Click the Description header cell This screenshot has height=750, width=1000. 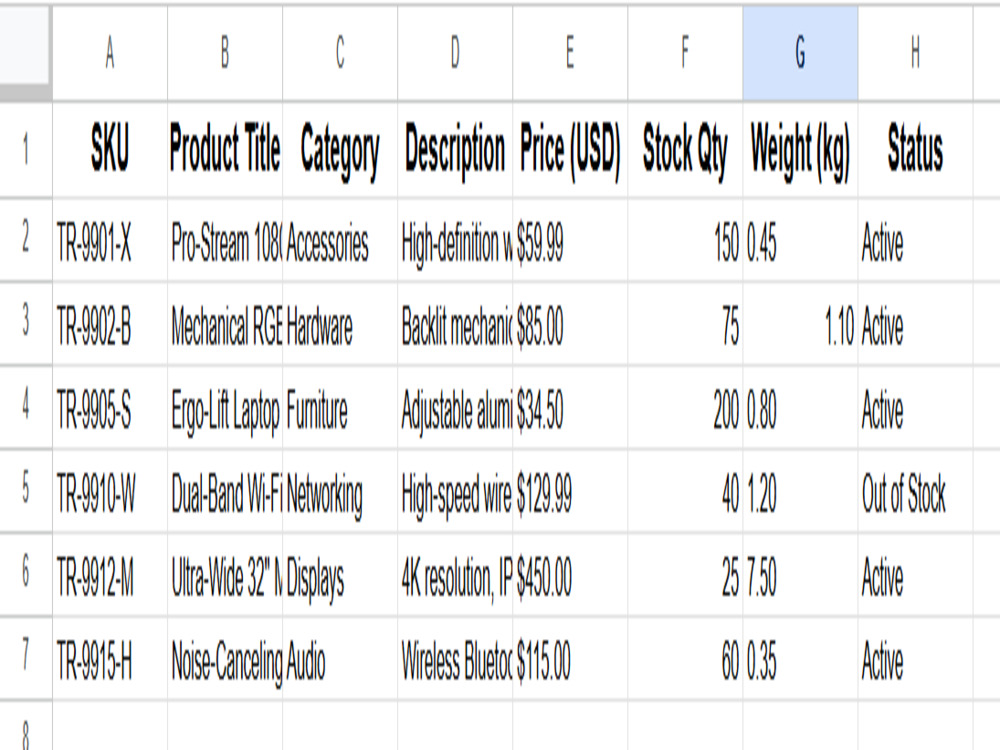point(455,150)
